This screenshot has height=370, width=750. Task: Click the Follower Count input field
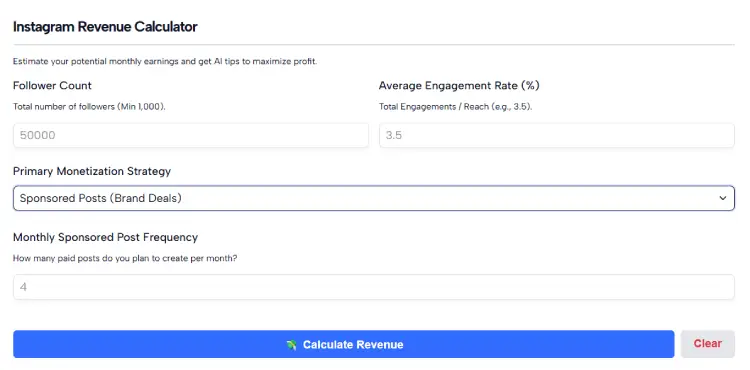(191, 135)
